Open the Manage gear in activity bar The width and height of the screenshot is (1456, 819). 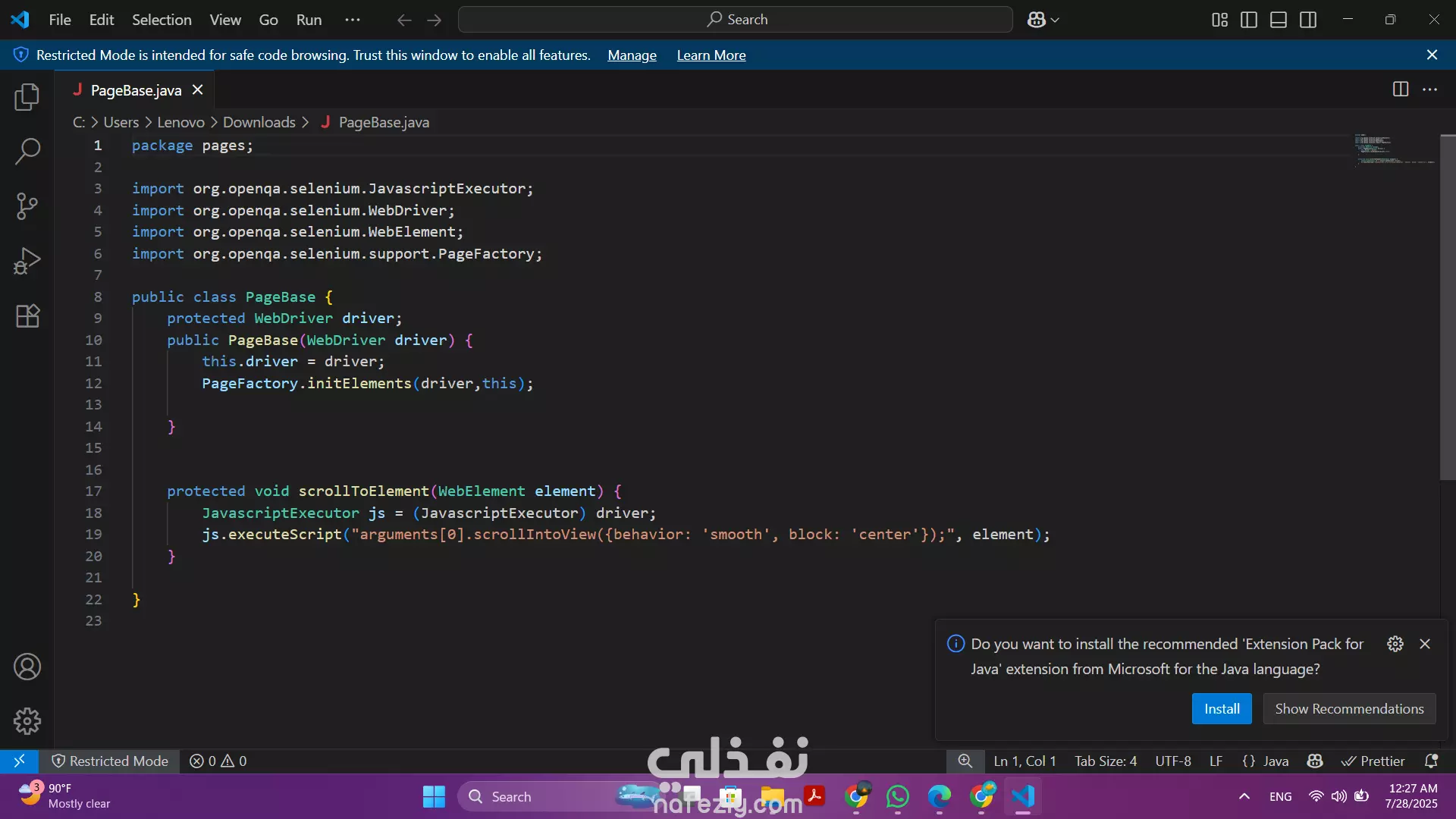pyautogui.click(x=27, y=721)
